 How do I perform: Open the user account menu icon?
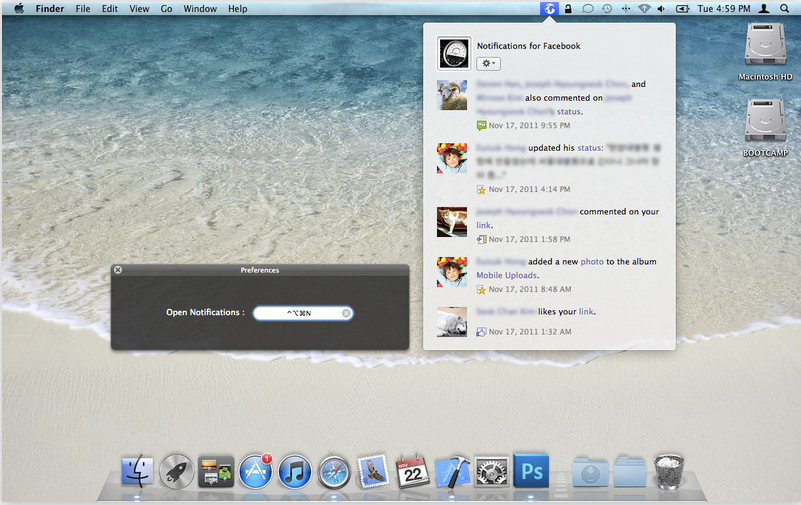764,9
